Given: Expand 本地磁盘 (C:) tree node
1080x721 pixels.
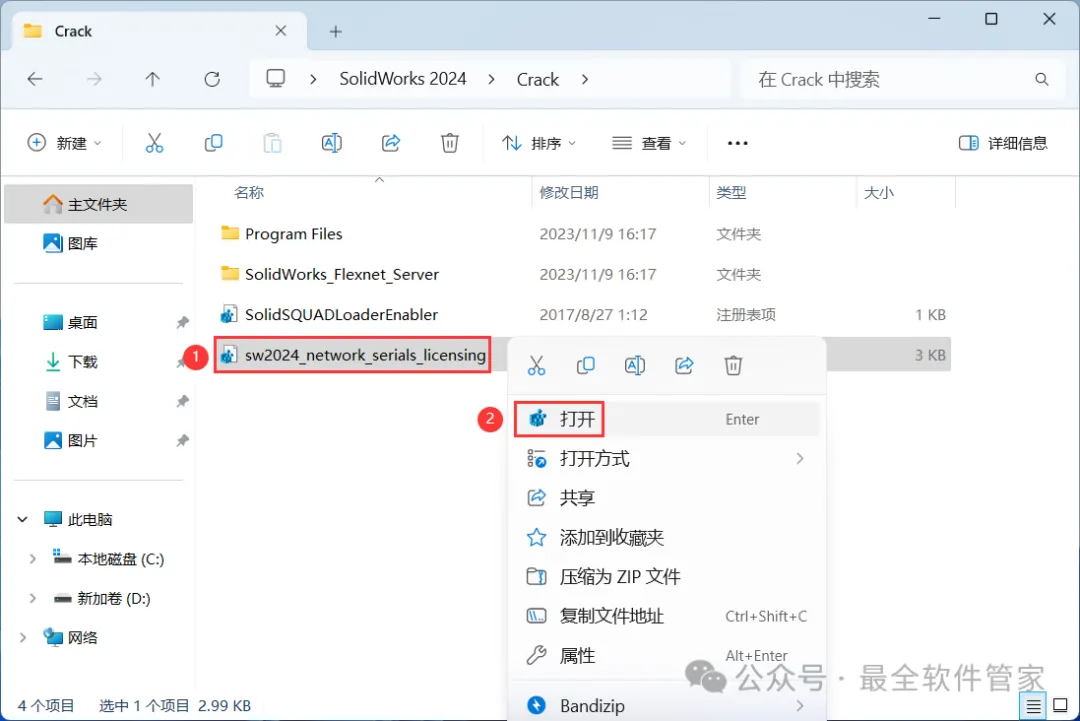Looking at the screenshot, I should (x=32, y=558).
